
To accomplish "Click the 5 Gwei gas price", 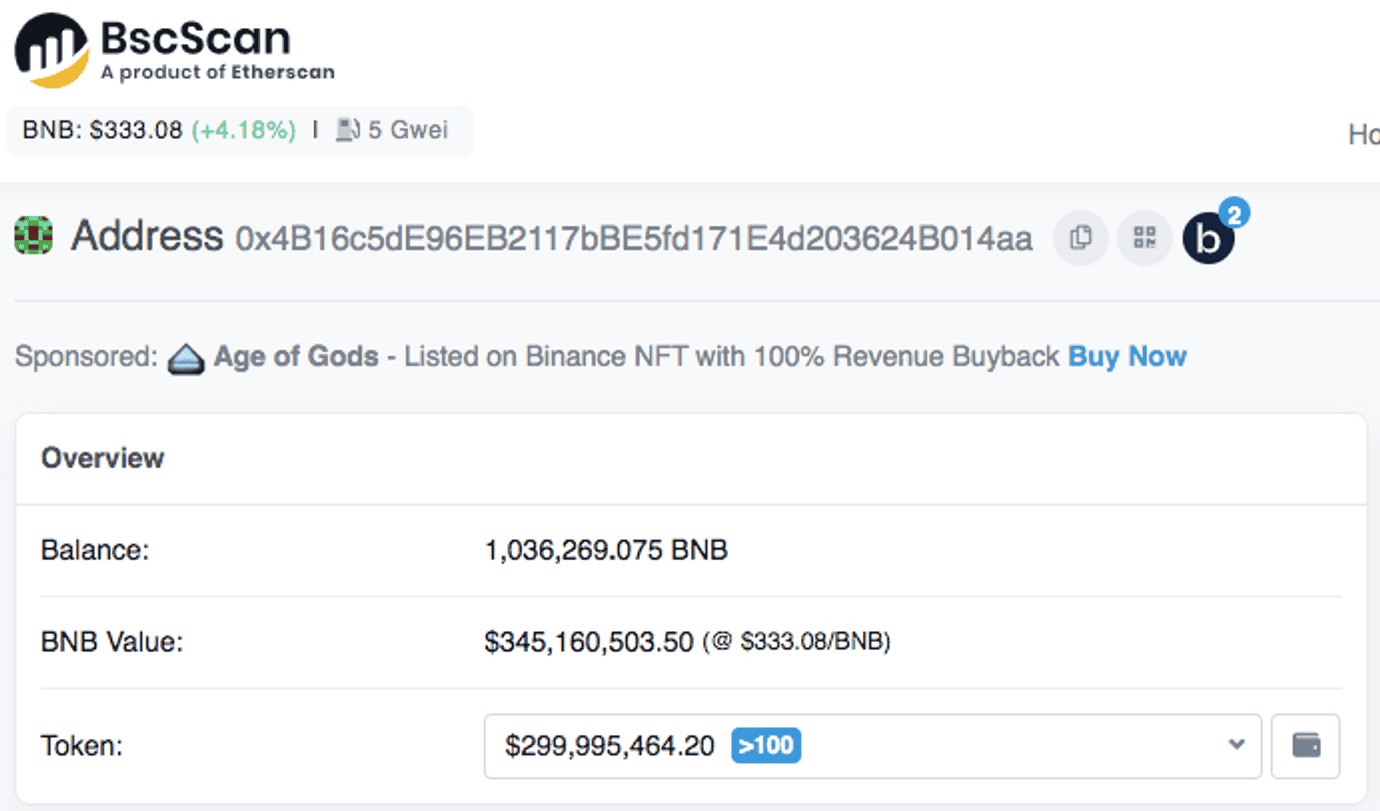I will pyautogui.click(x=408, y=130).
